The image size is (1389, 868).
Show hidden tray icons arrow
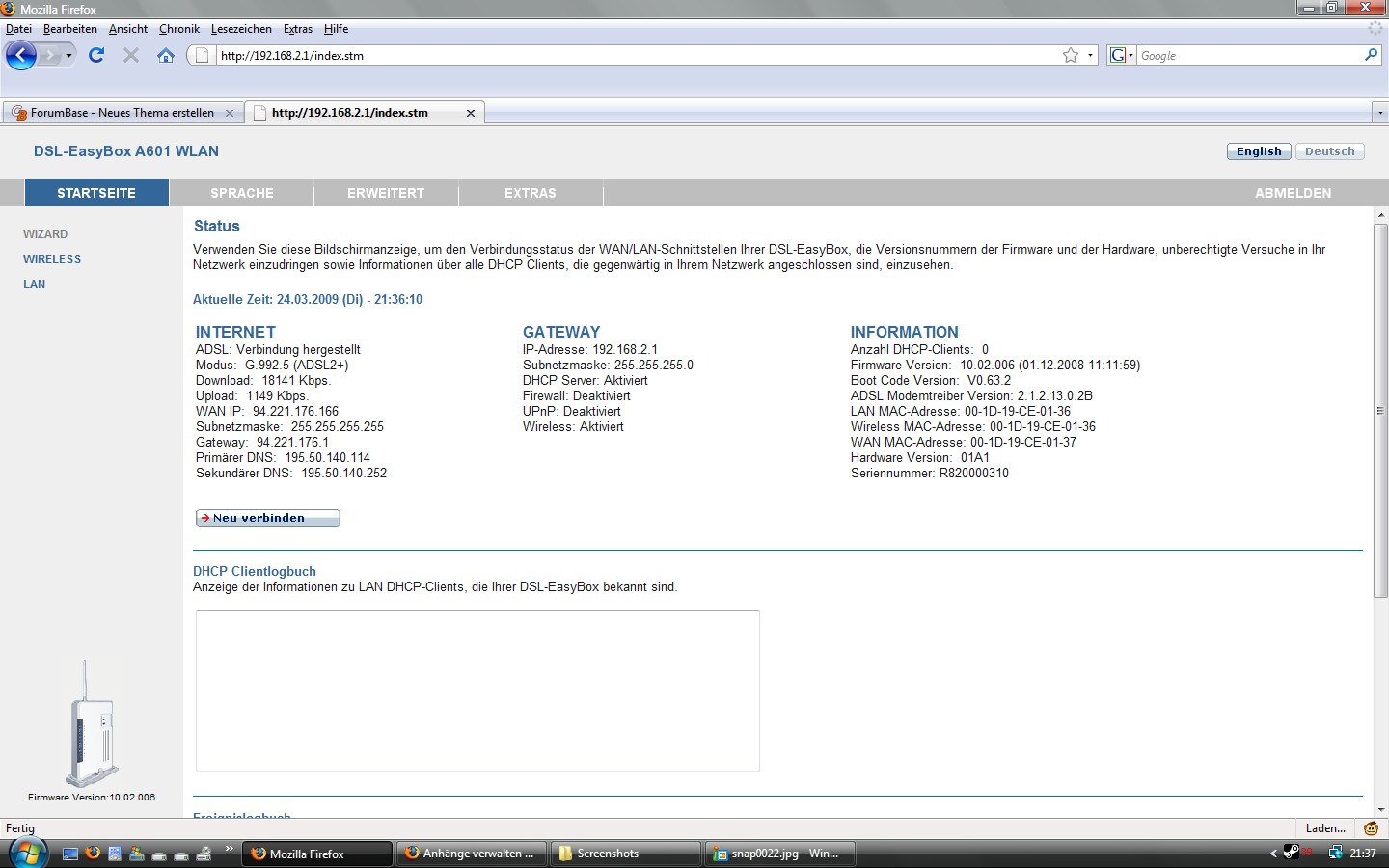pyautogui.click(x=1273, y=854)
